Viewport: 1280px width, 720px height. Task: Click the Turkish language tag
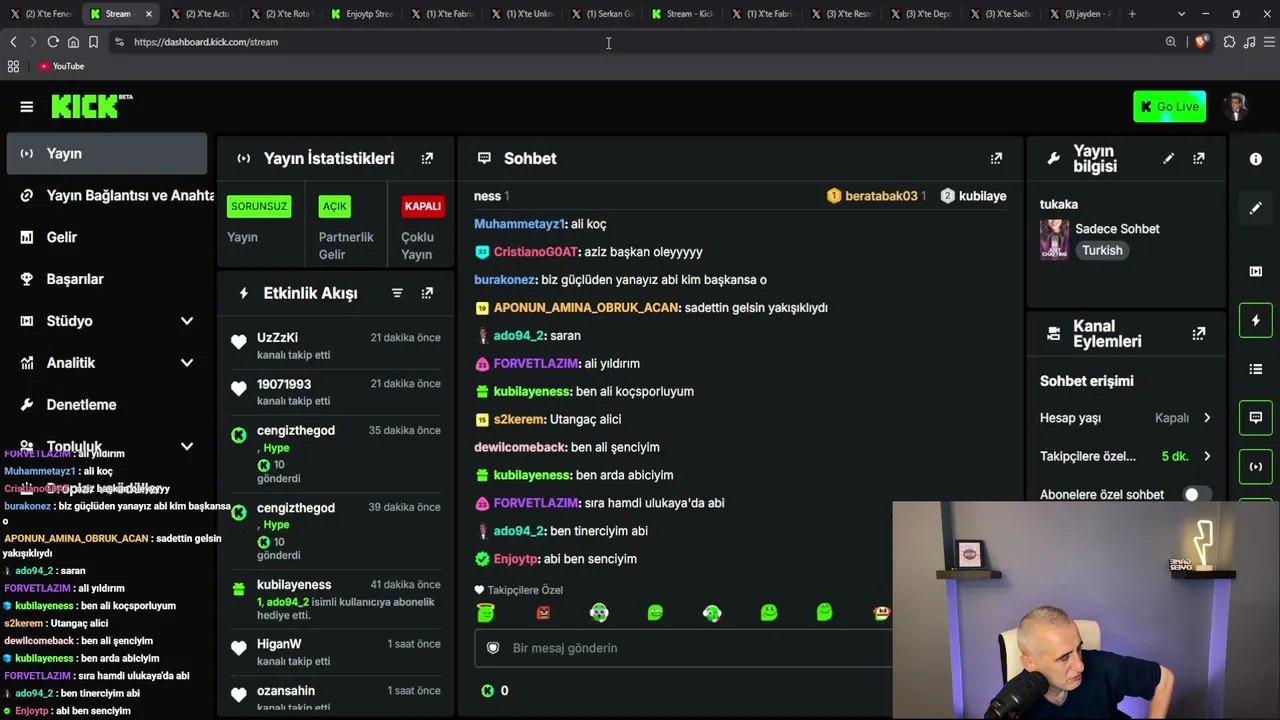coord(1102,251)
